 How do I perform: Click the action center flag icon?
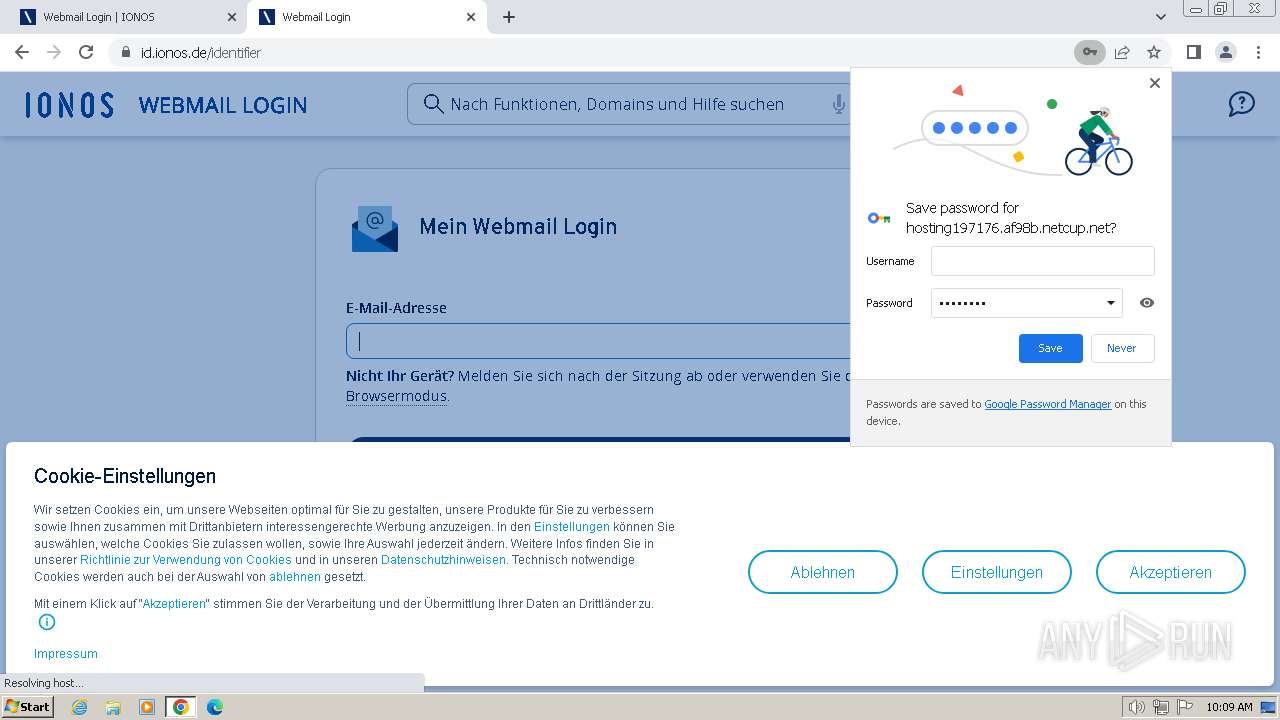tap(1184, 707)
